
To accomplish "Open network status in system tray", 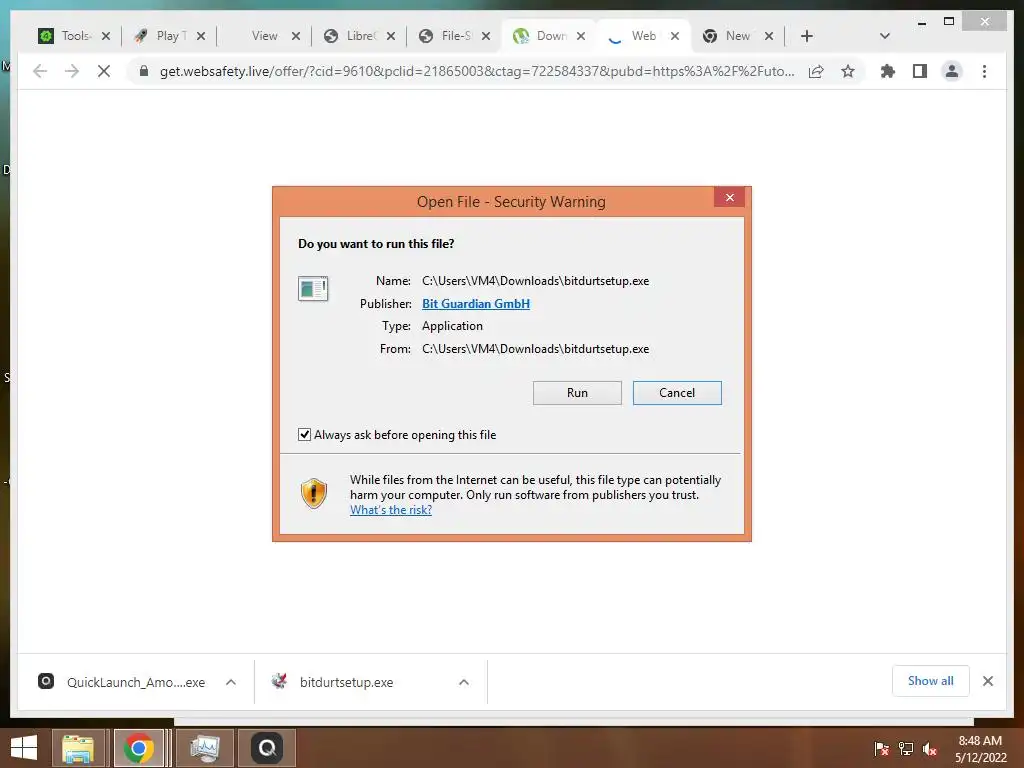I will pyautogui.click(x=906, y=748).
